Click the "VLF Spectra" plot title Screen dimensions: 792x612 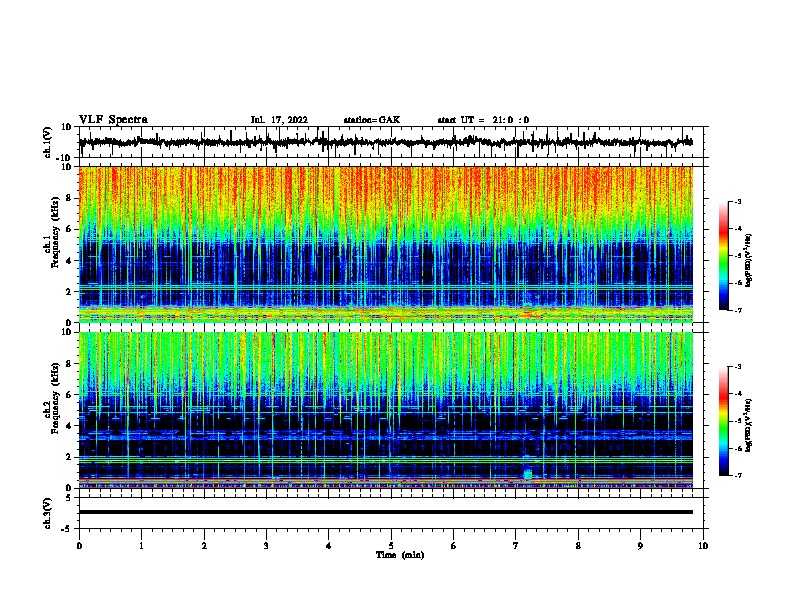(x=113, y=120)
